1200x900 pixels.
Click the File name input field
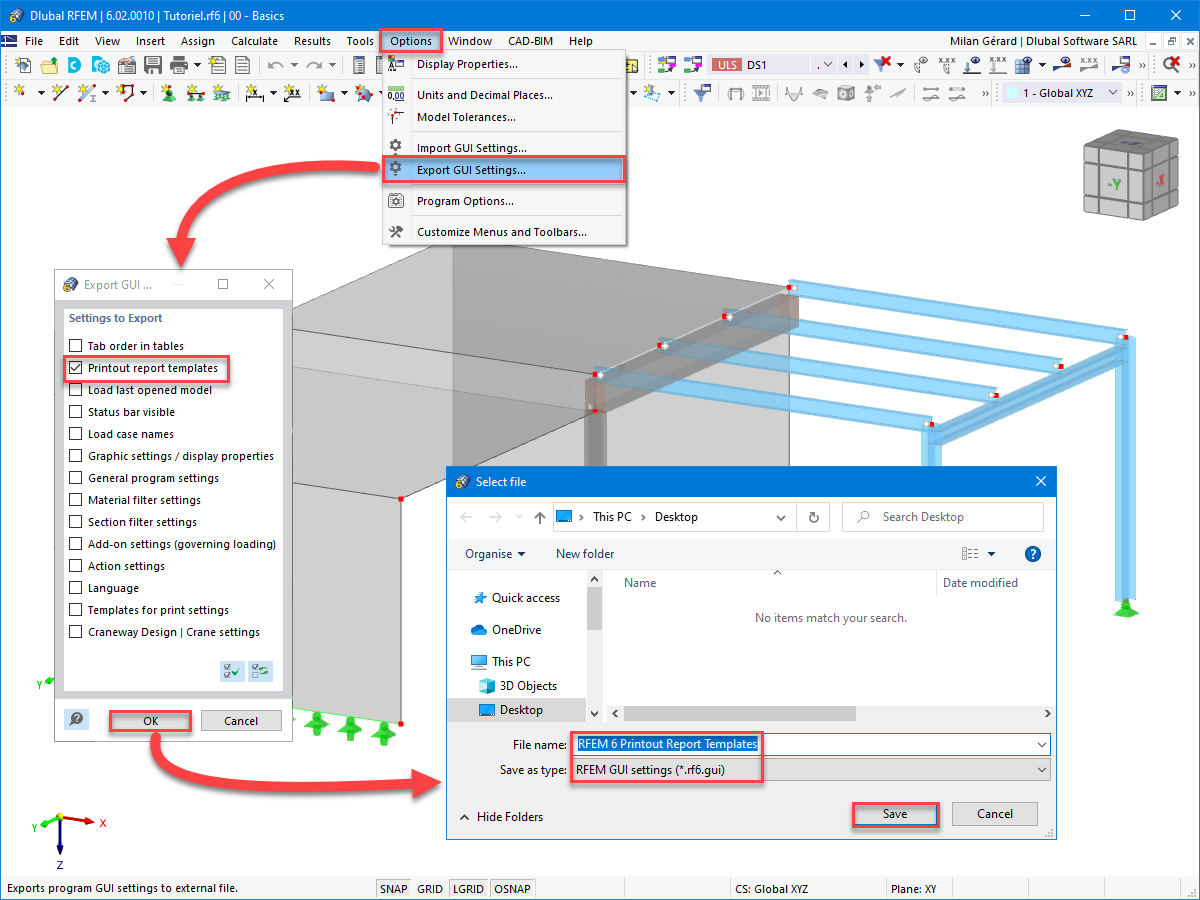point(811,744)
